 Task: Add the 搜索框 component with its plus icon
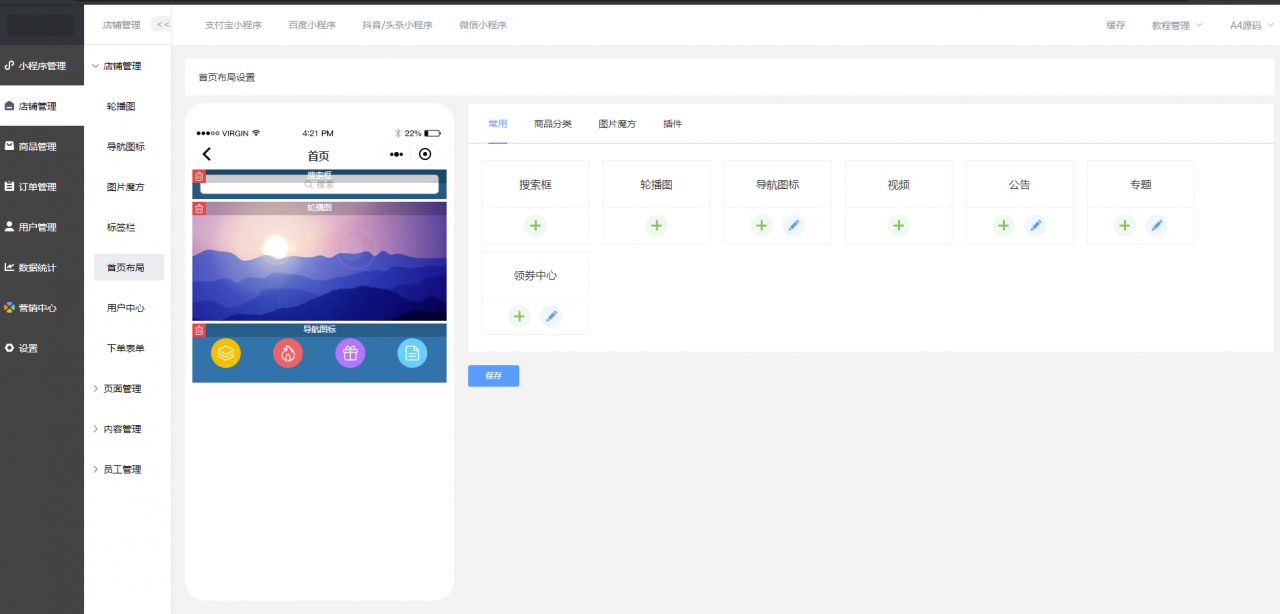click(536, 226)
